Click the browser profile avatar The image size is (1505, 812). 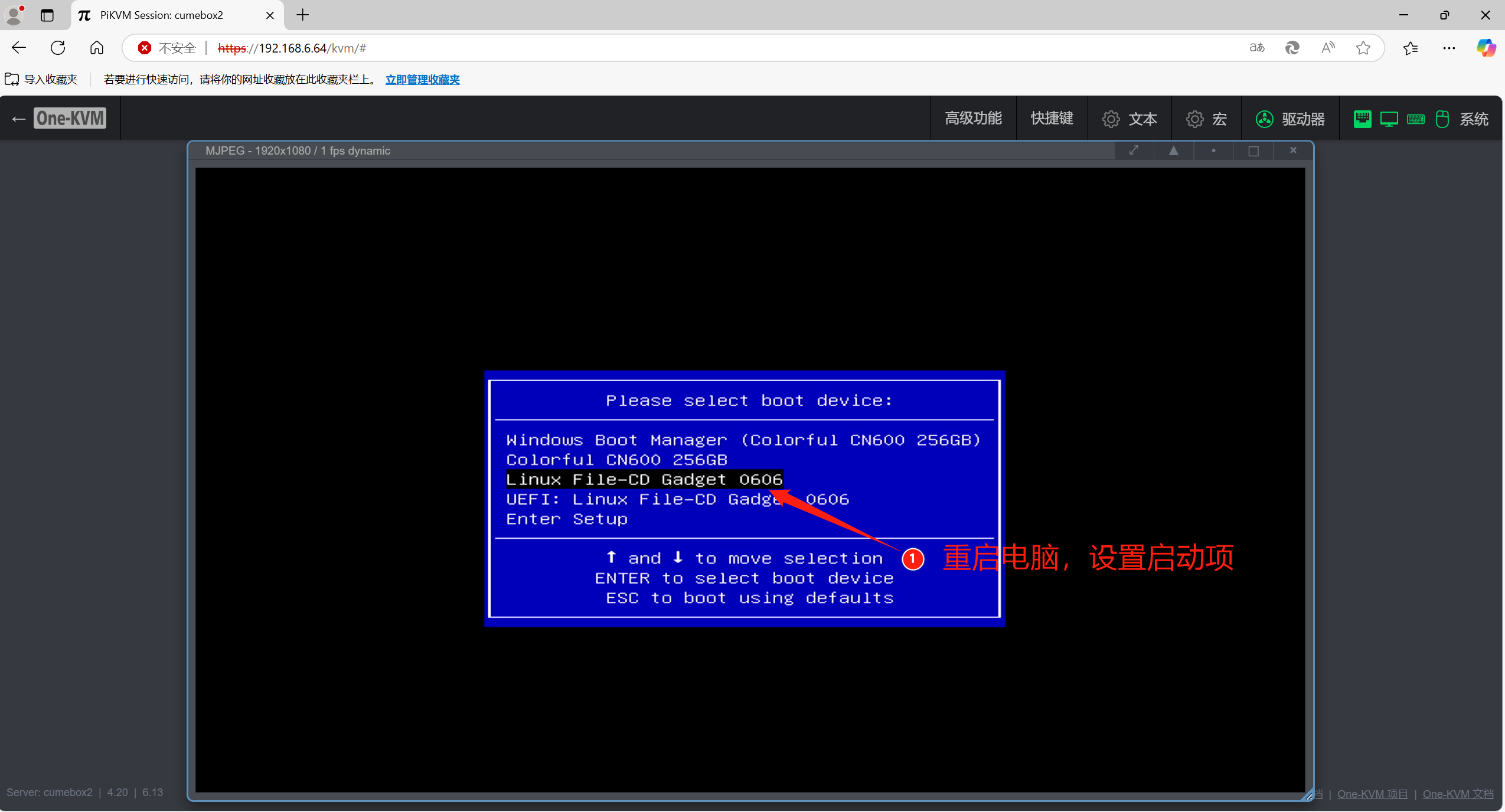pos(14,15)
